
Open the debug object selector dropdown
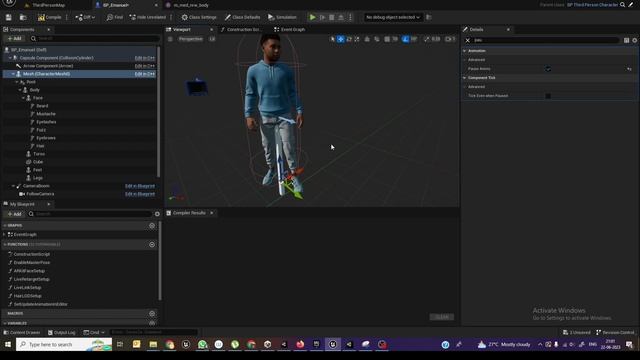point(392,17)
